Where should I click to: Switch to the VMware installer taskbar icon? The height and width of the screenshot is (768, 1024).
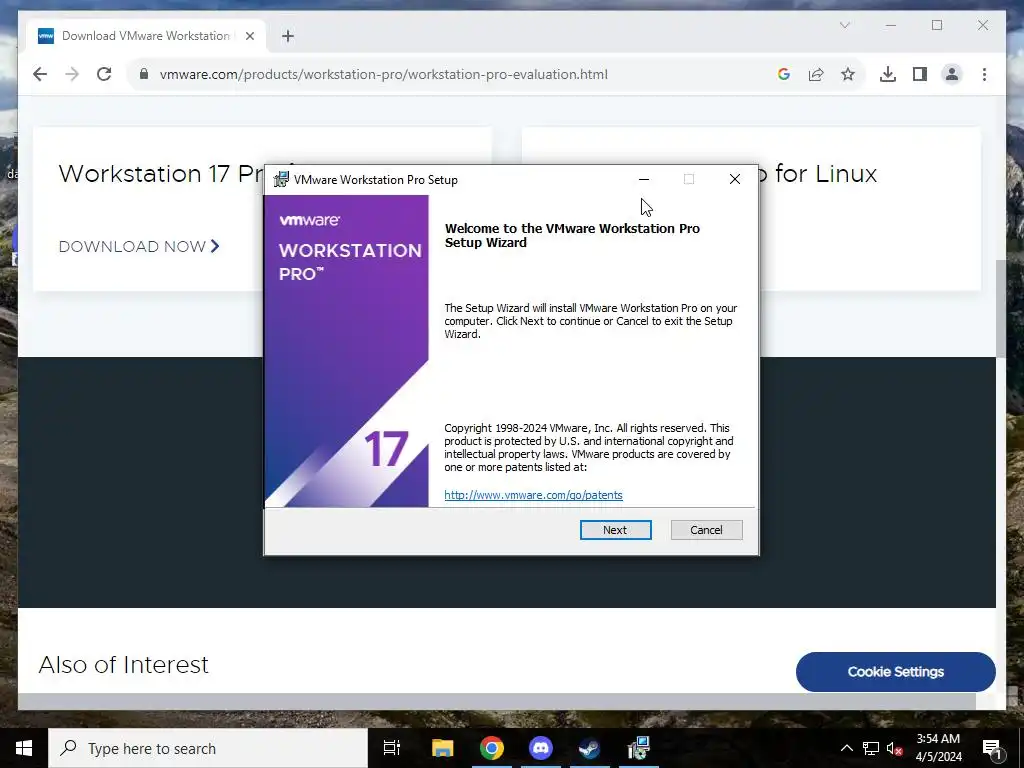639,748
